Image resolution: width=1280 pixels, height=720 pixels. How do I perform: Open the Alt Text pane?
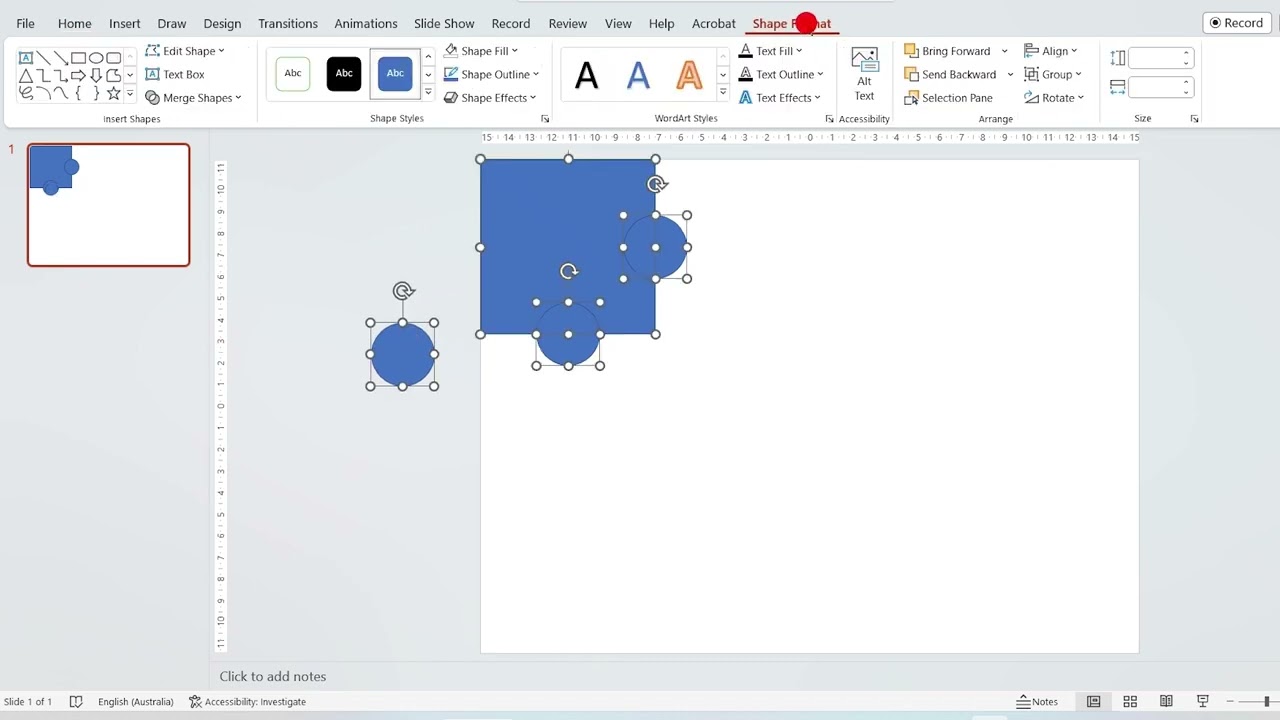point(864,74)
